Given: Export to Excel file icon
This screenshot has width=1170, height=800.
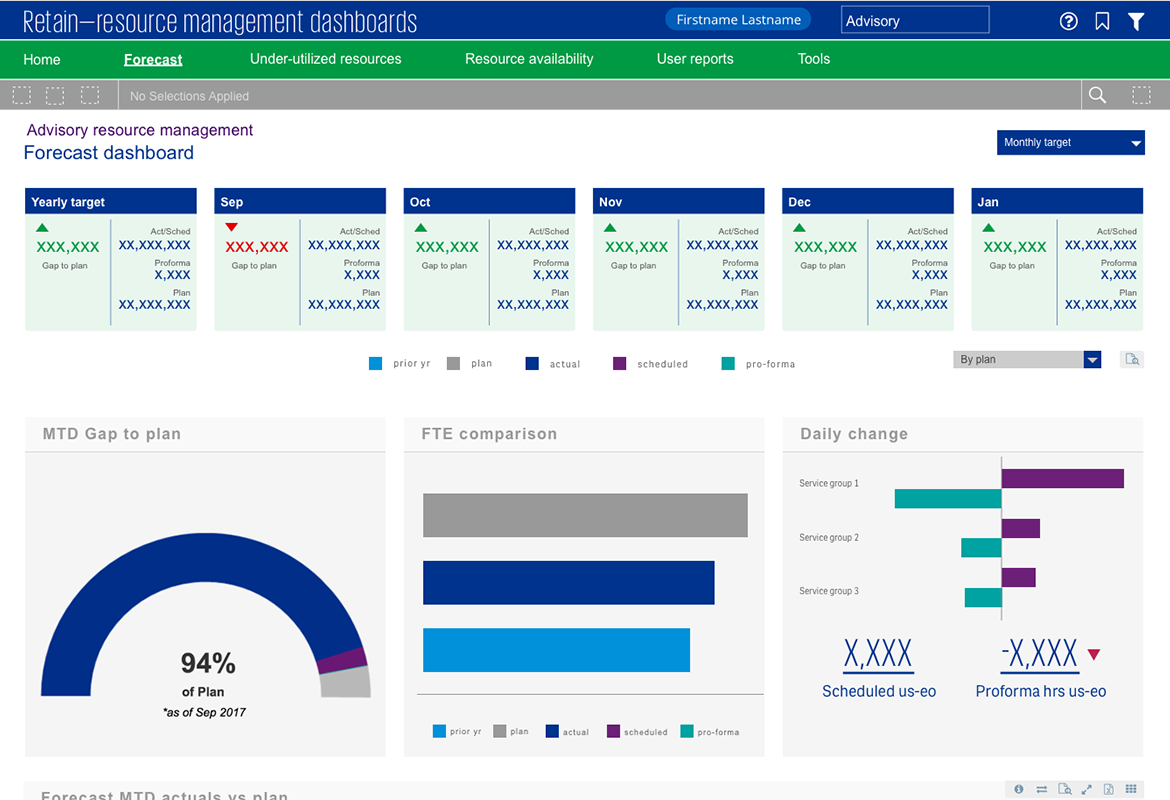Looking at the screenshot, I should 1109,789.
